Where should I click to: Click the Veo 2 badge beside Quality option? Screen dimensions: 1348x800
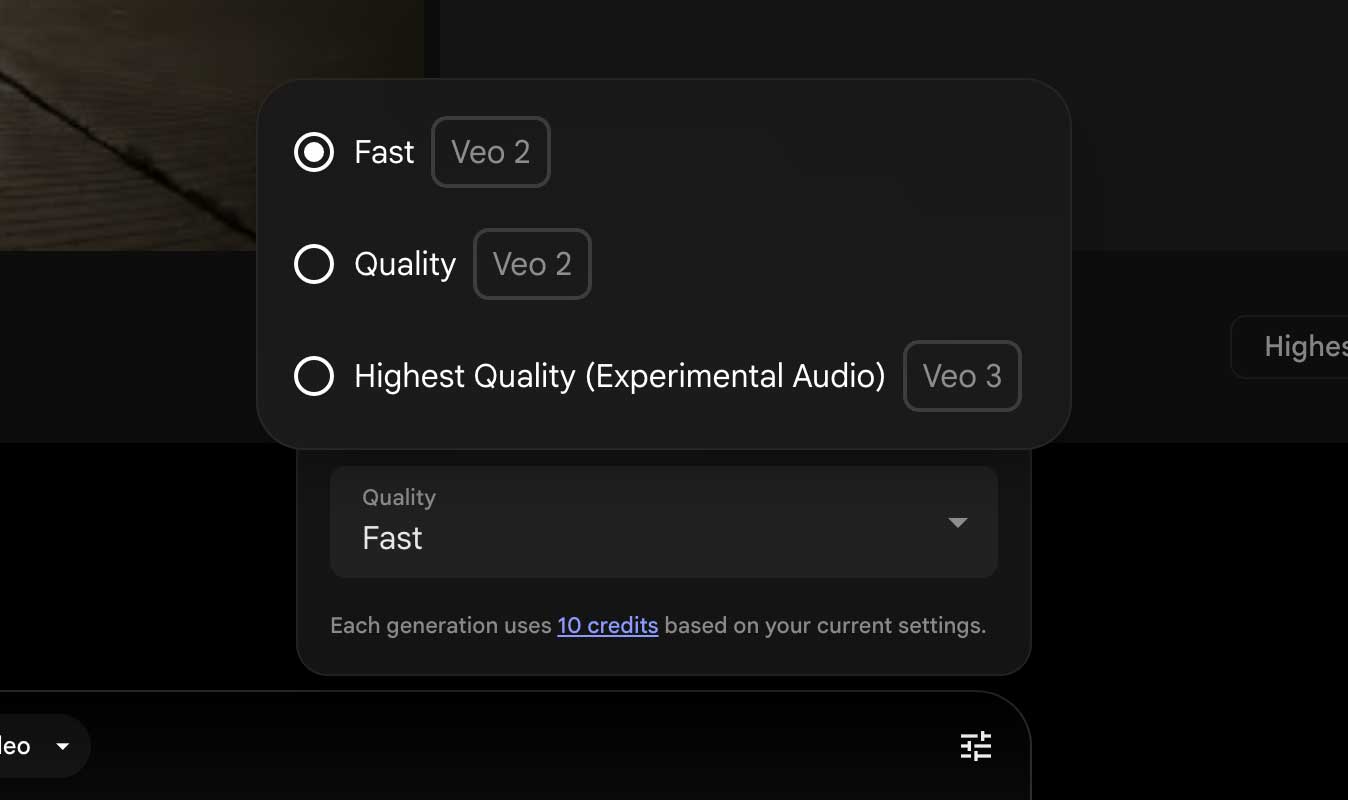point(532,264)
